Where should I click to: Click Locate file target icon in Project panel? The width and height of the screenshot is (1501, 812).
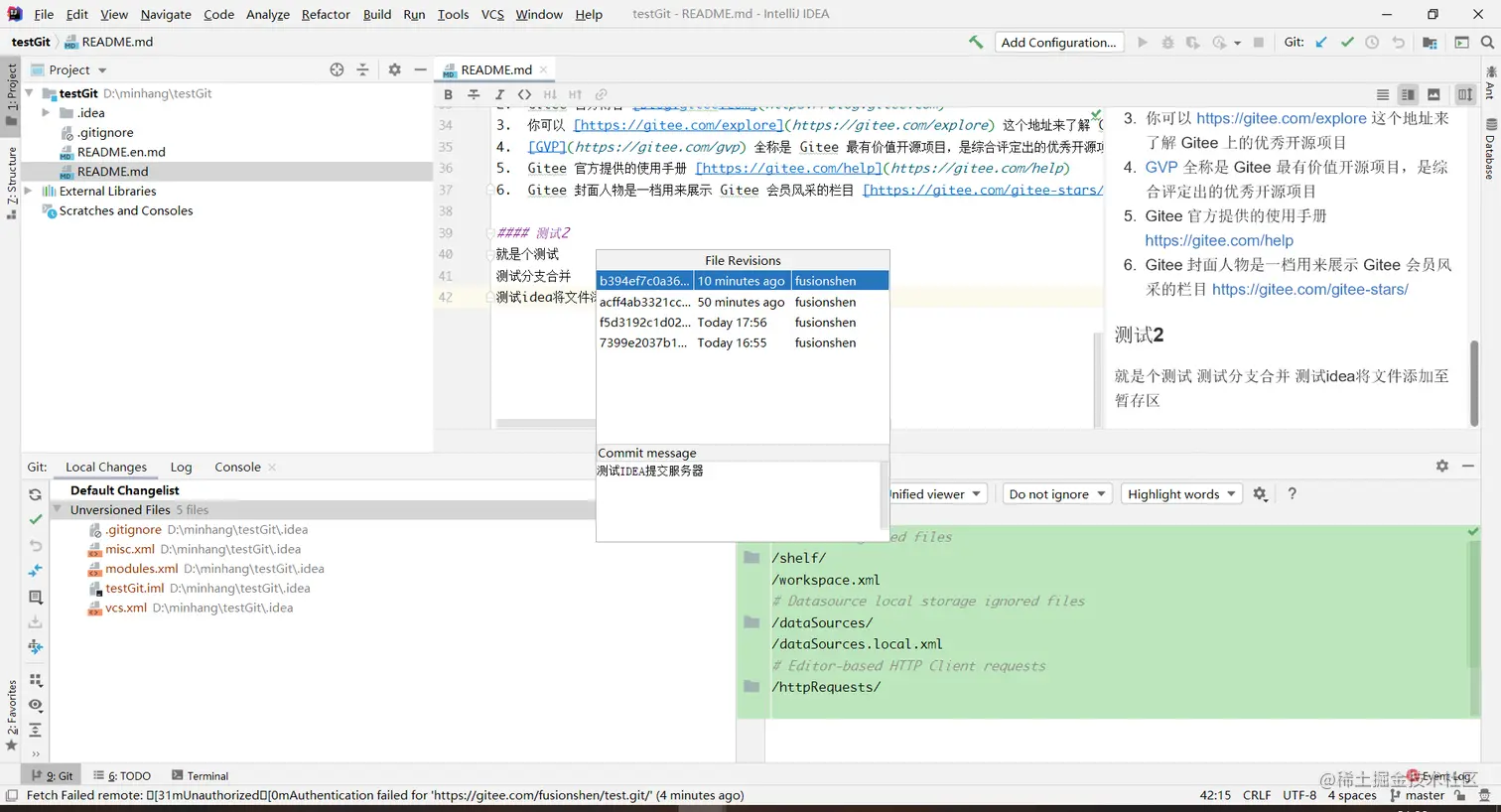[337, 69]
